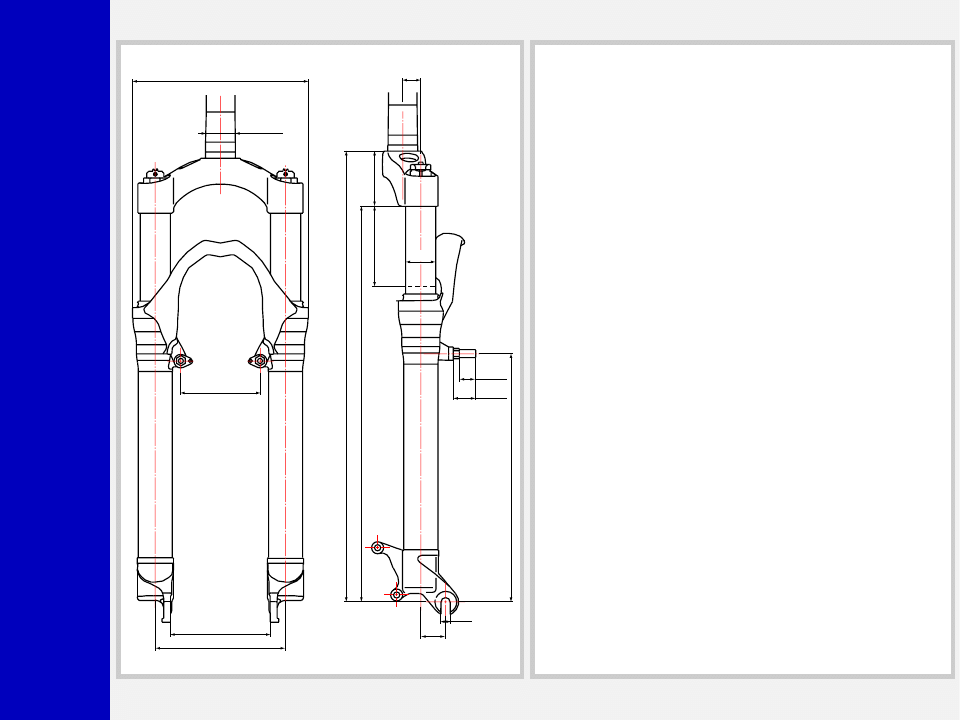Click the fork brace arch in front view
This screenshot has height=720, width=960.
[x=220, y=248]
